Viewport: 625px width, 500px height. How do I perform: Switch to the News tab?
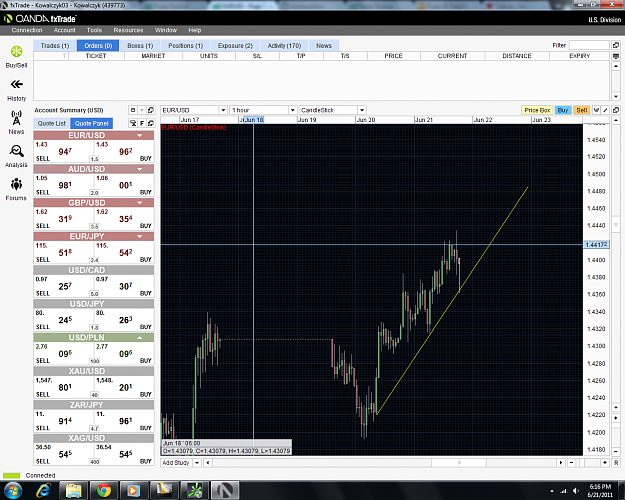coord(324,45)
